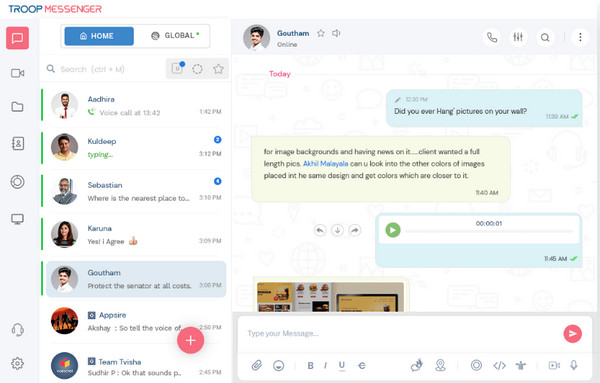Click the edited pencil icon on message
Viewport: 600px width, 383px height.
click(x=398, y=99)
